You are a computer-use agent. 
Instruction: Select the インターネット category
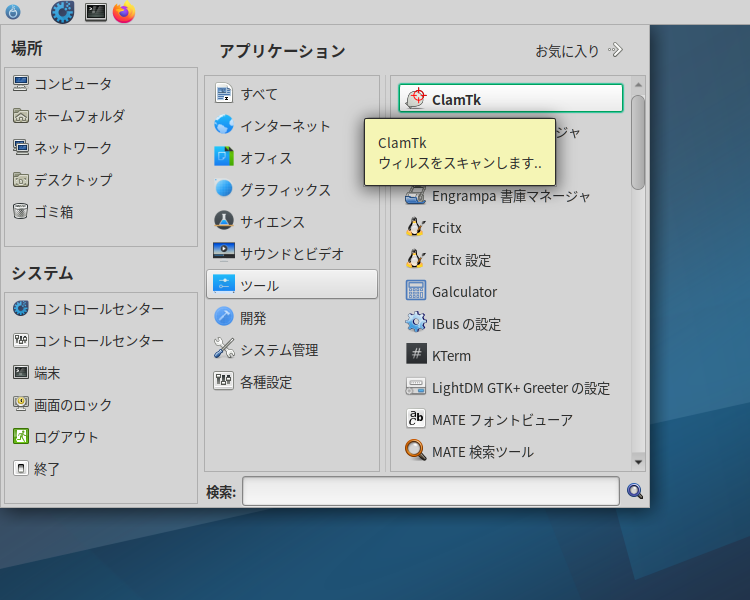pyautogui.click(x=292, y=125)
